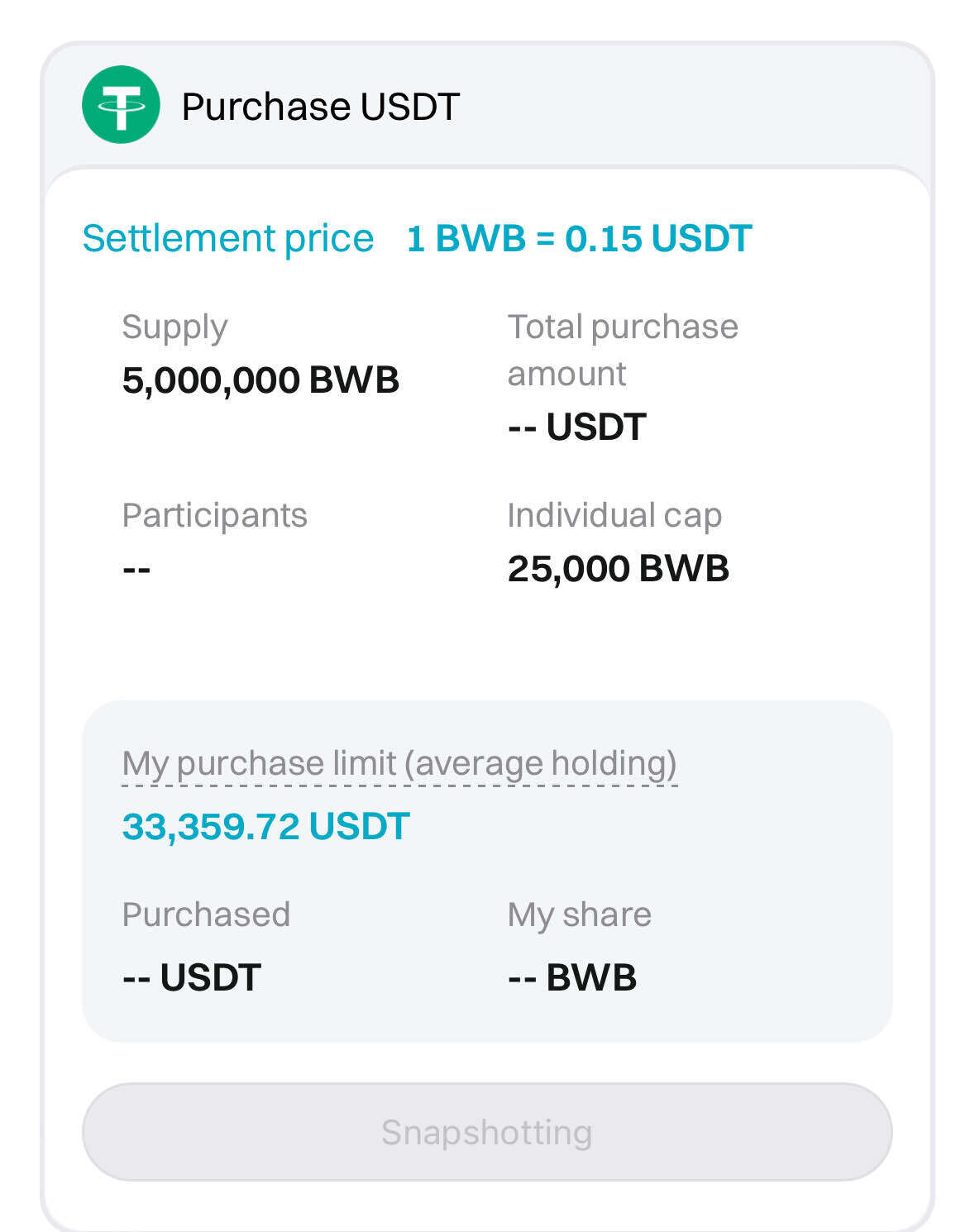Select the 5,000,000 BWB supply value
The image size is (975, 1232).
(x=260, y=380)
